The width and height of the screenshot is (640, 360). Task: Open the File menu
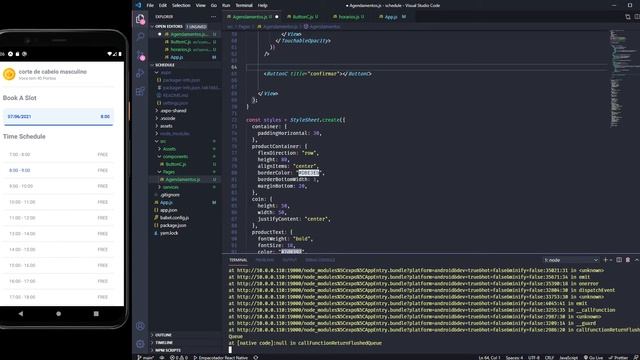(x=150, y=5)
